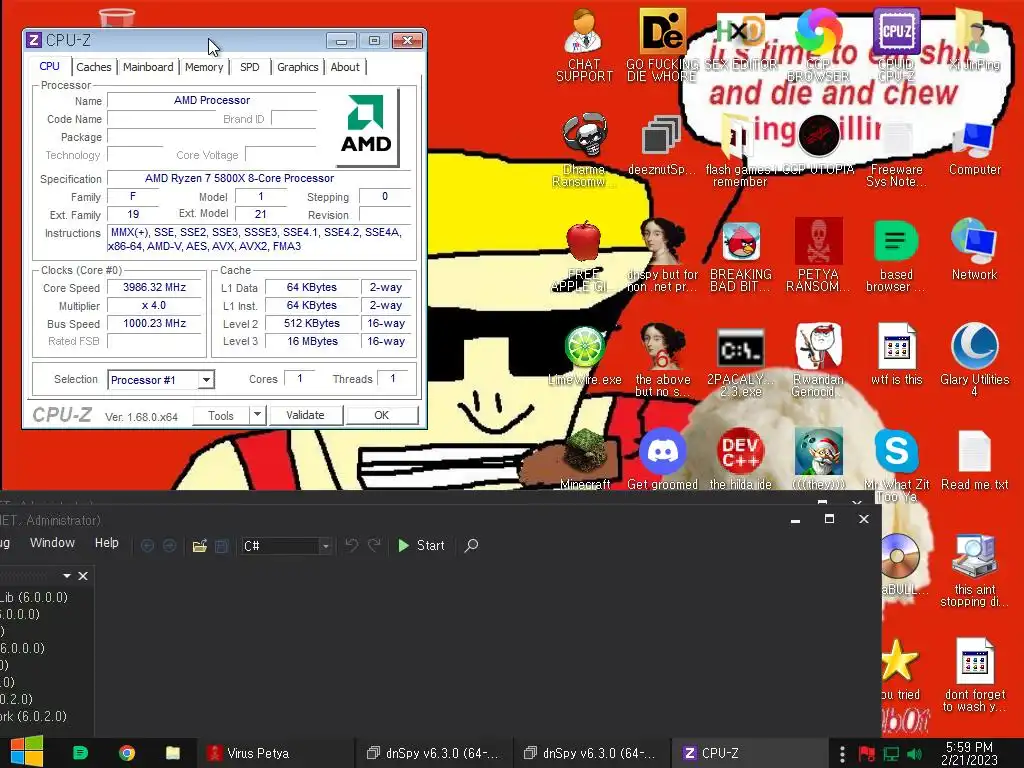Screen dimensions: 1024x768
Task: Open the PETYA RANSOM skull icon
Action: pyautogui.click(x=818, y=256)
